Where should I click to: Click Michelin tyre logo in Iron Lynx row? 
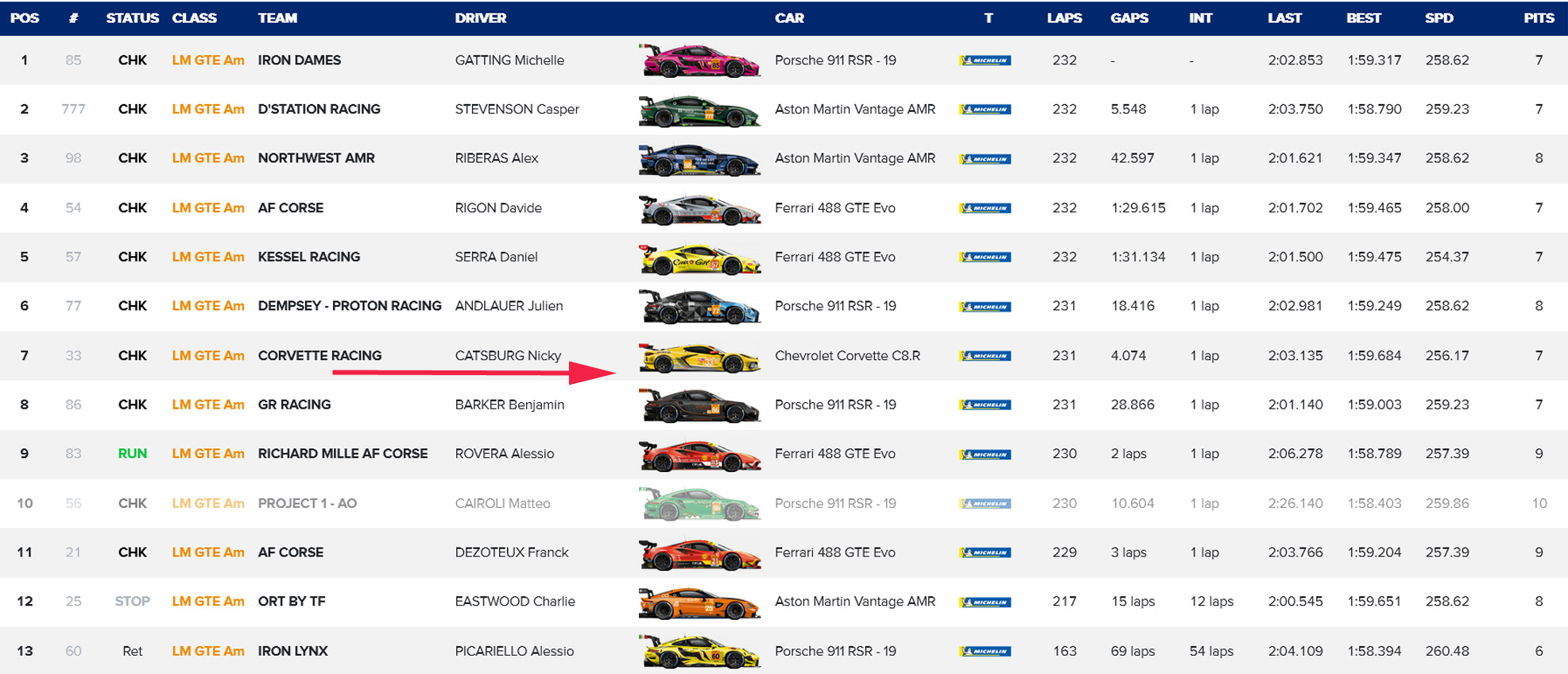click(x=985, y=652)
